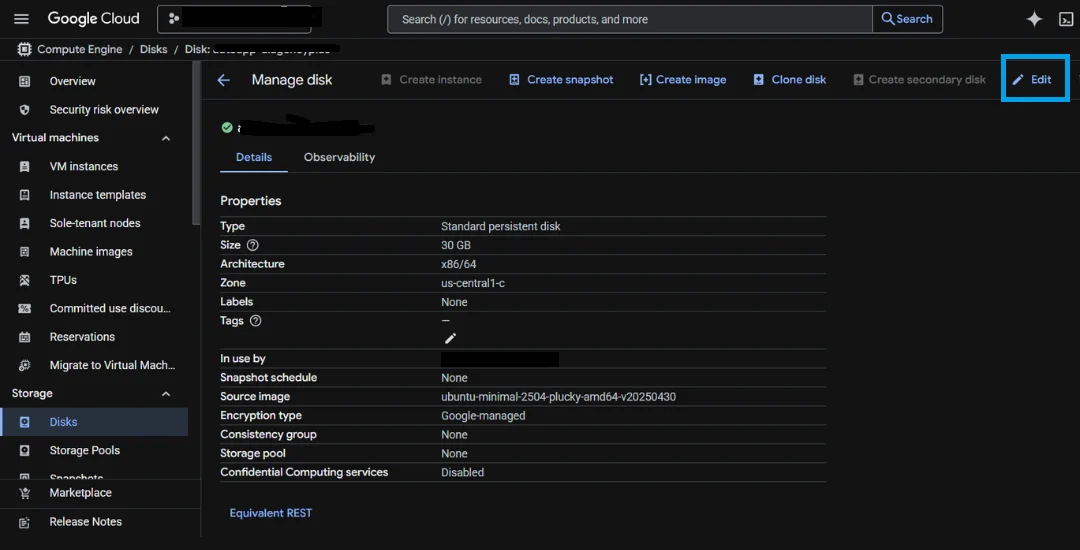Click the Google Cloud logo
Viewport: 1080px width, 550px height.
(x=93, y=19)
